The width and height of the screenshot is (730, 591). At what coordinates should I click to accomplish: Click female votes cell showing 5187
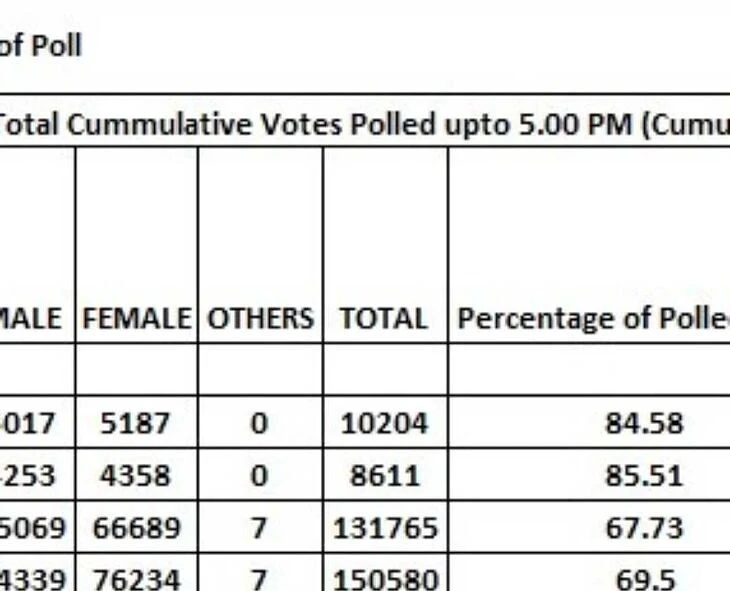(136, 423)
